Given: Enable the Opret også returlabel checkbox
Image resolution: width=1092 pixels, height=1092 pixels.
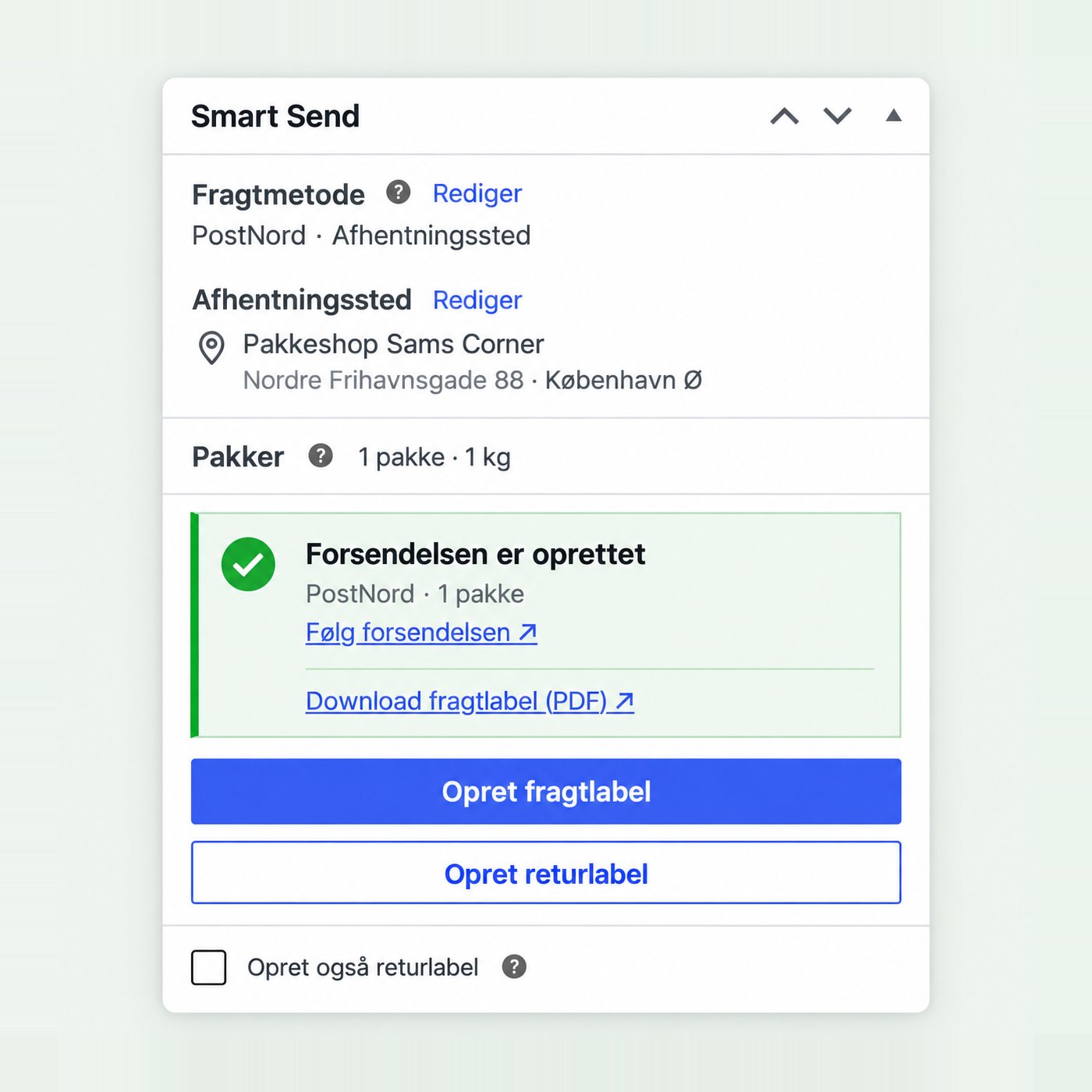Looking at the screenshot, I should 209,967.
